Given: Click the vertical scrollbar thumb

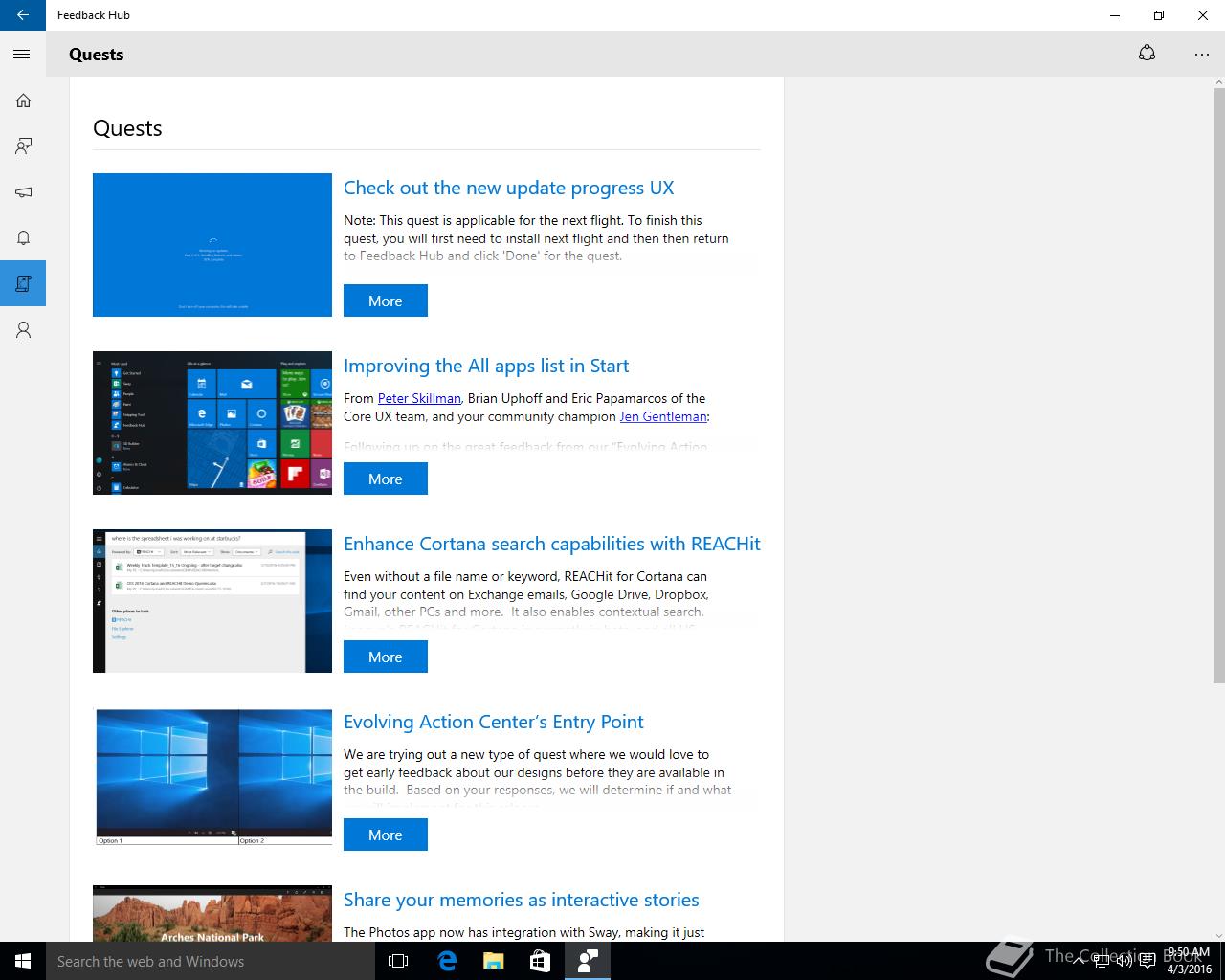Looking at the screenshot, I should [1218, 385].
